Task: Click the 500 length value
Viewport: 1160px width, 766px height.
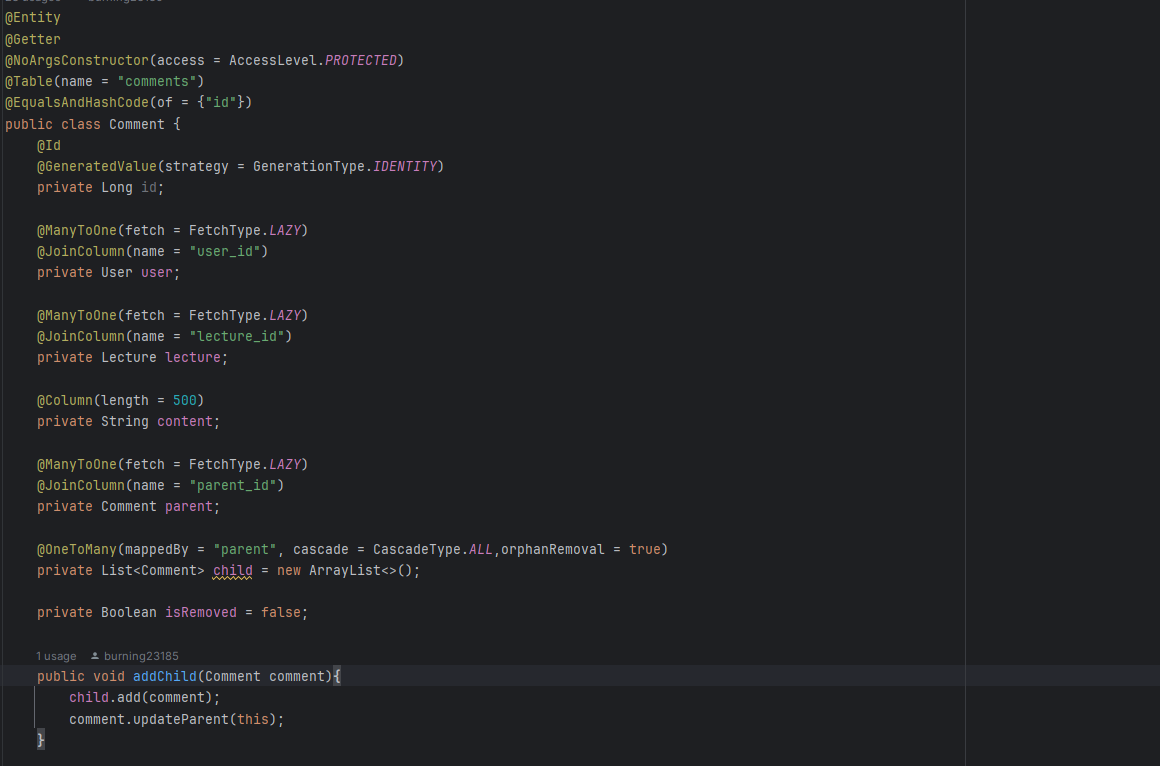Action: (185, 400)
